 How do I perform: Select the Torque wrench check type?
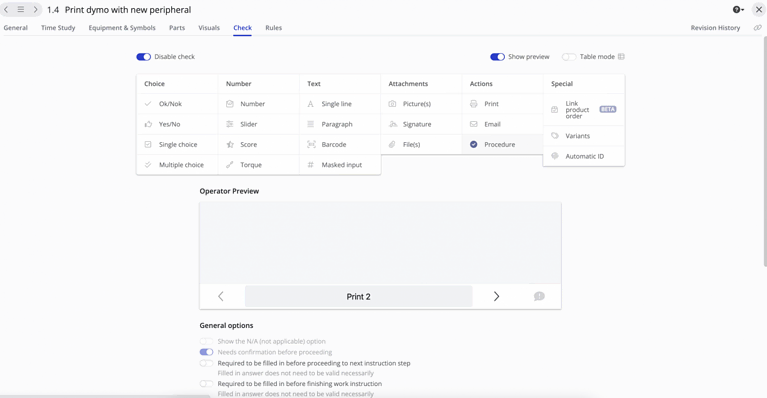tap(258, 165)
